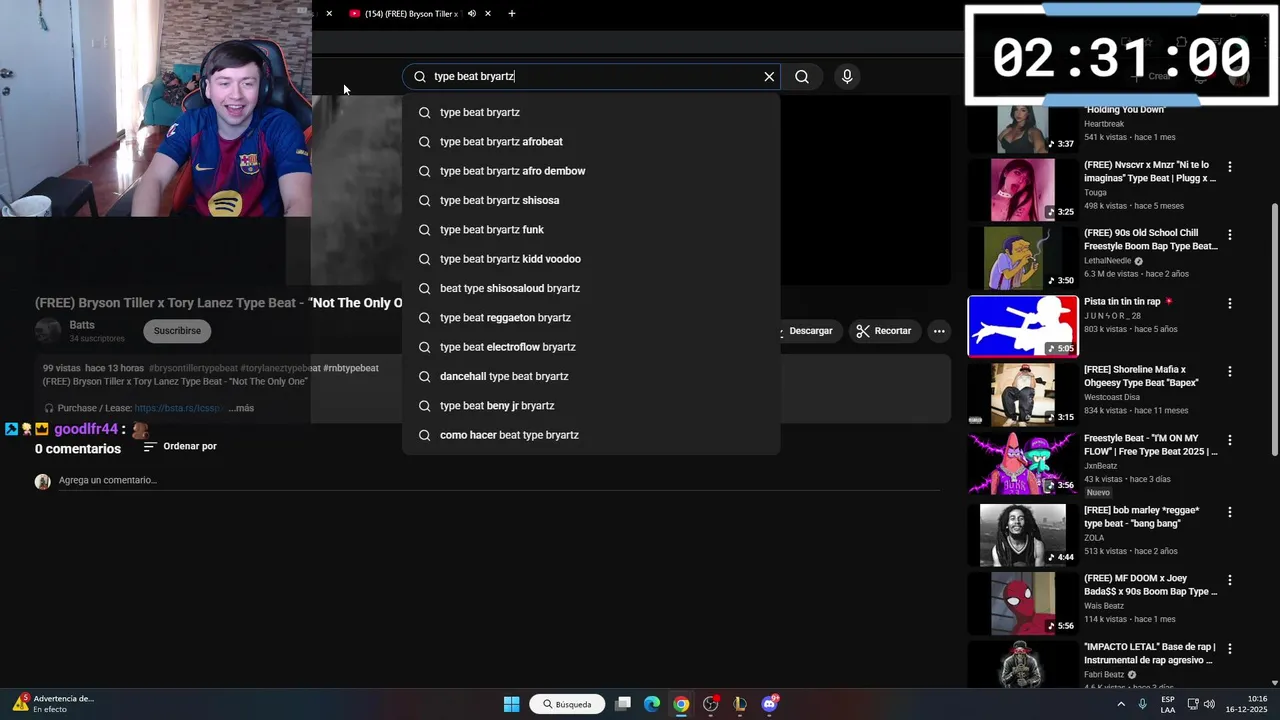1280x720 pixels.
Task: Click the taskbar Búsqueda search box
Action: coord(567,704)
